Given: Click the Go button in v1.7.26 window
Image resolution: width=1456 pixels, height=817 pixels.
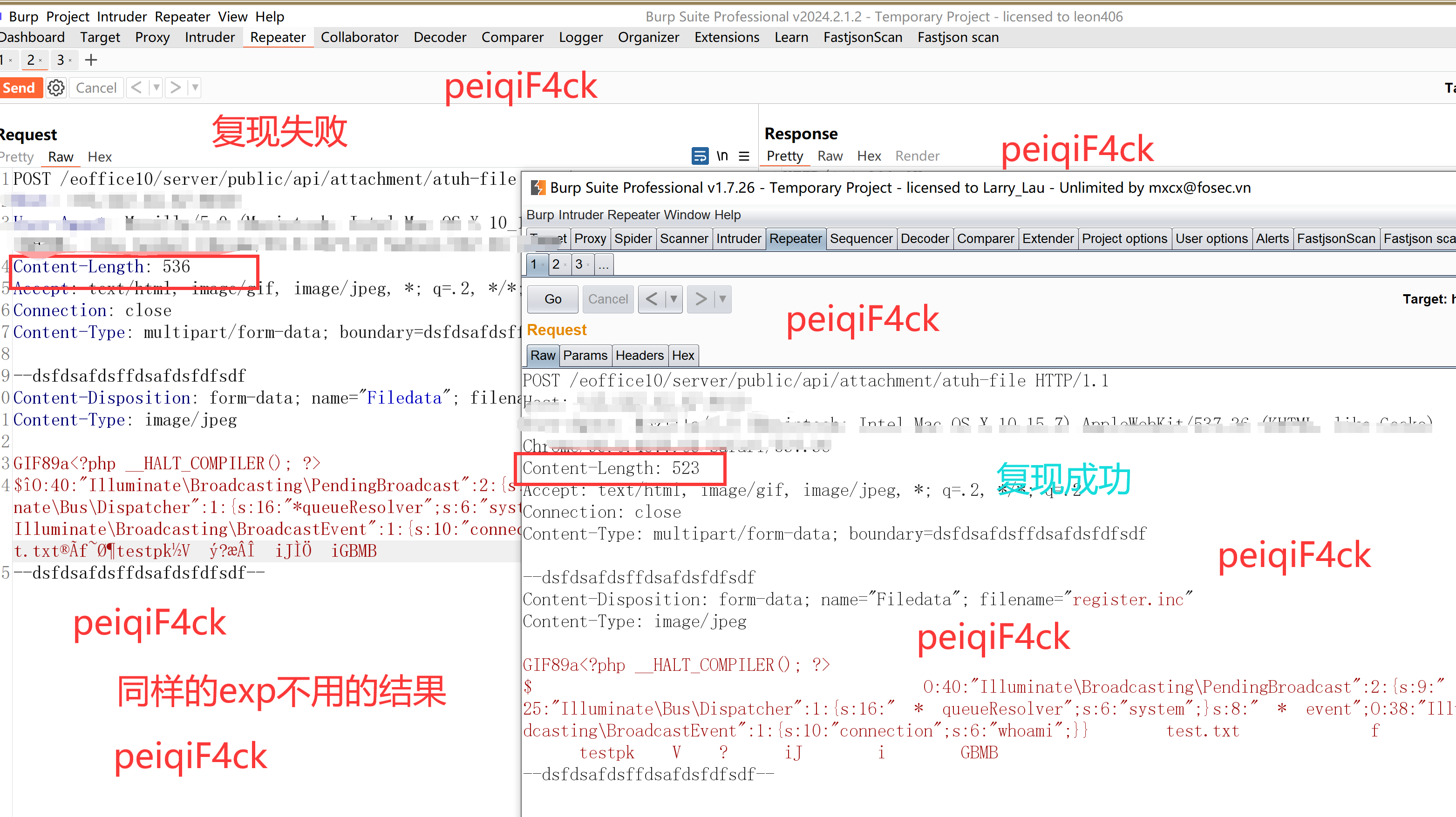Looking at the screenshot, I should click(553, 299).
